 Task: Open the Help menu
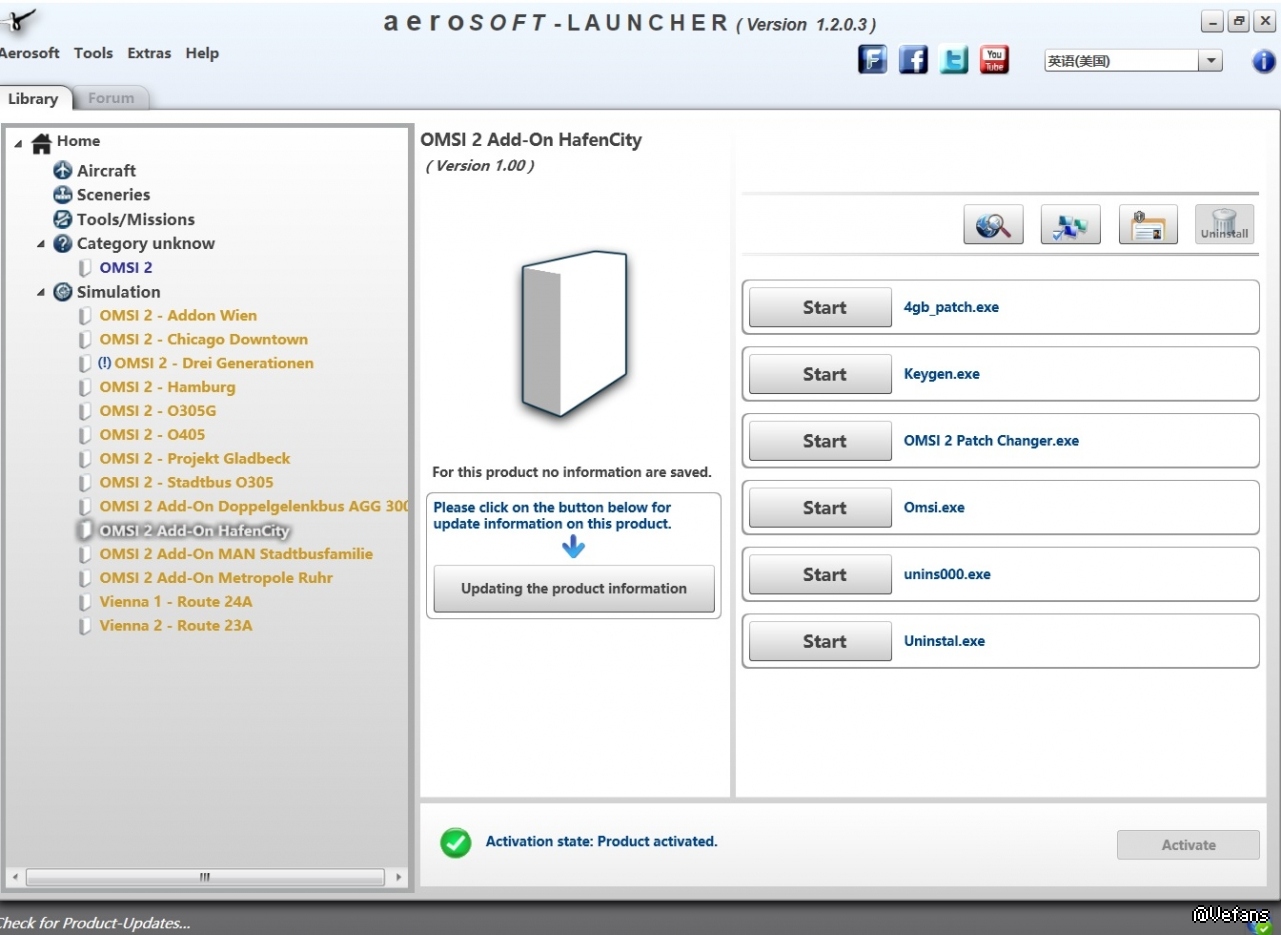click(x=202, y=53)
